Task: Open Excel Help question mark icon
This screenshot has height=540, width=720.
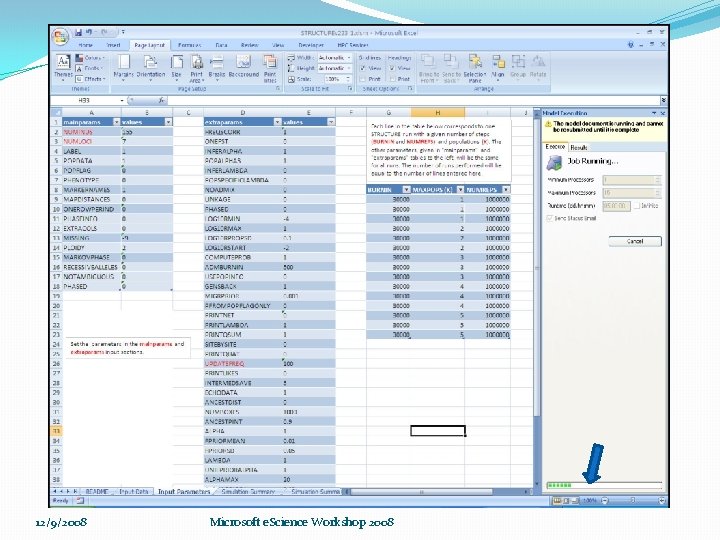Action: tap(630, 45)
